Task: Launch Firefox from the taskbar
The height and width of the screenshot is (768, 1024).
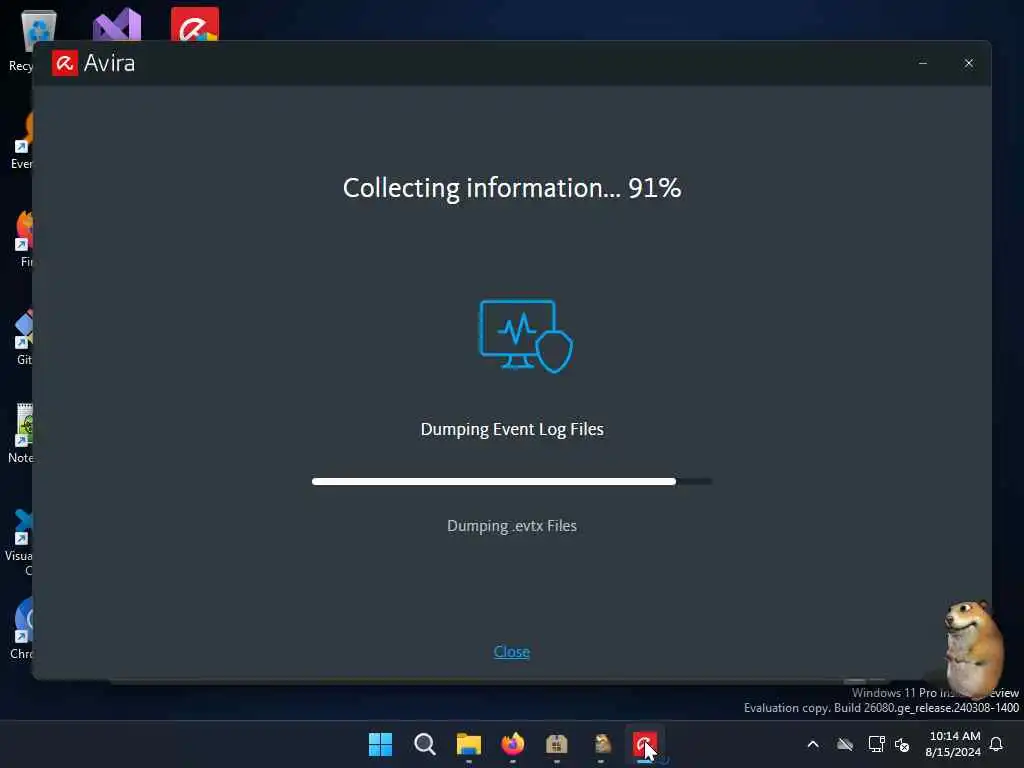Action: (513, 744)
